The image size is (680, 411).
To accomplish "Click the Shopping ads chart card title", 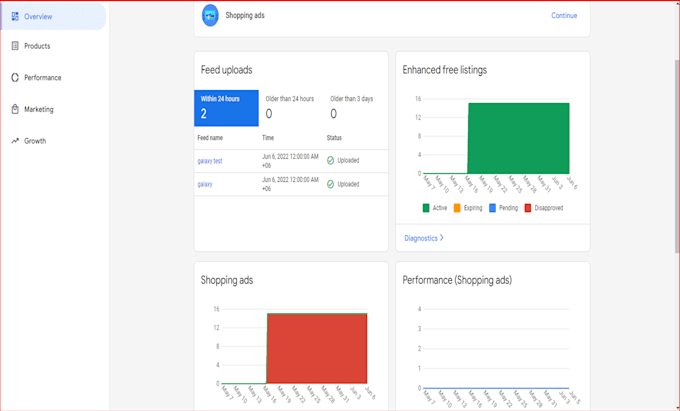I will click(227, 280).
